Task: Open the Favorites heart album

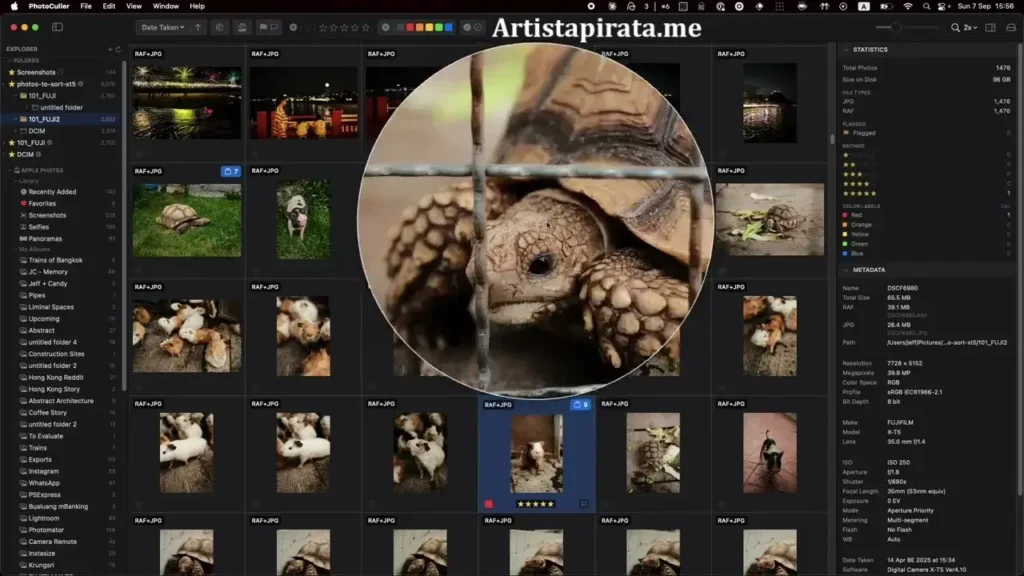Action: [42, 204]
